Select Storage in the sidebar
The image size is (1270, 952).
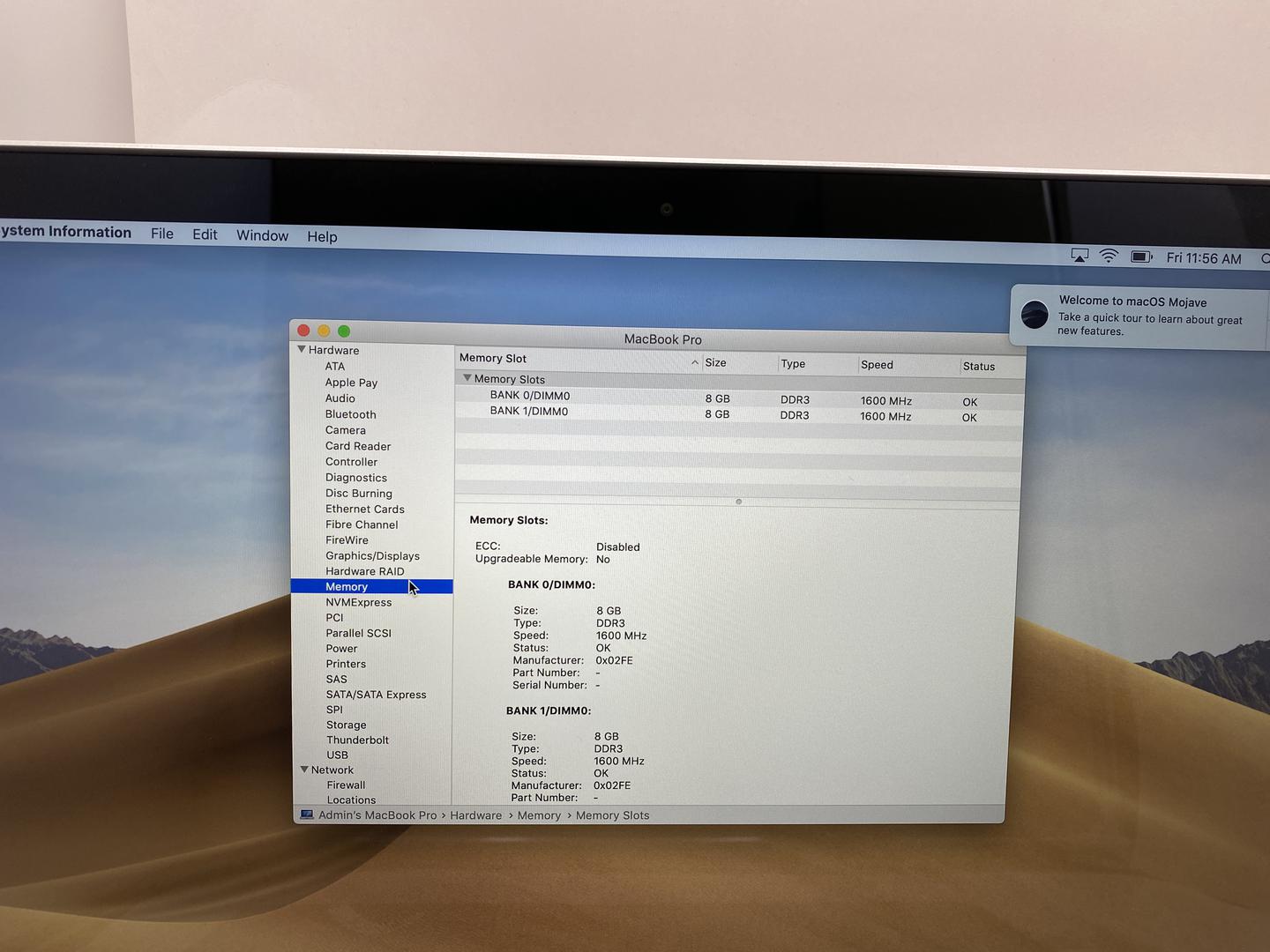click(x=347, y=725)
